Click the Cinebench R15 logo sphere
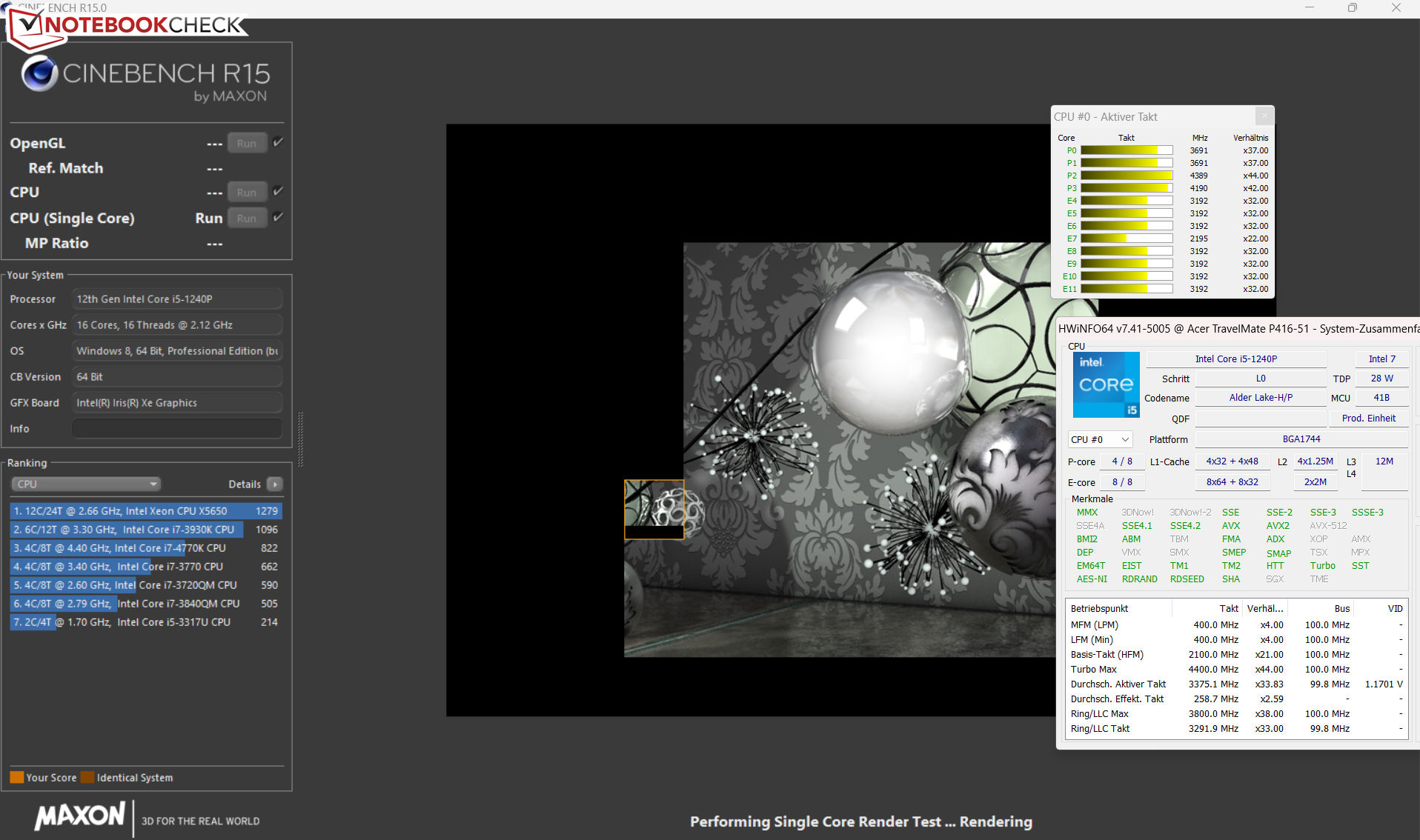 click(x=39, y=73)
